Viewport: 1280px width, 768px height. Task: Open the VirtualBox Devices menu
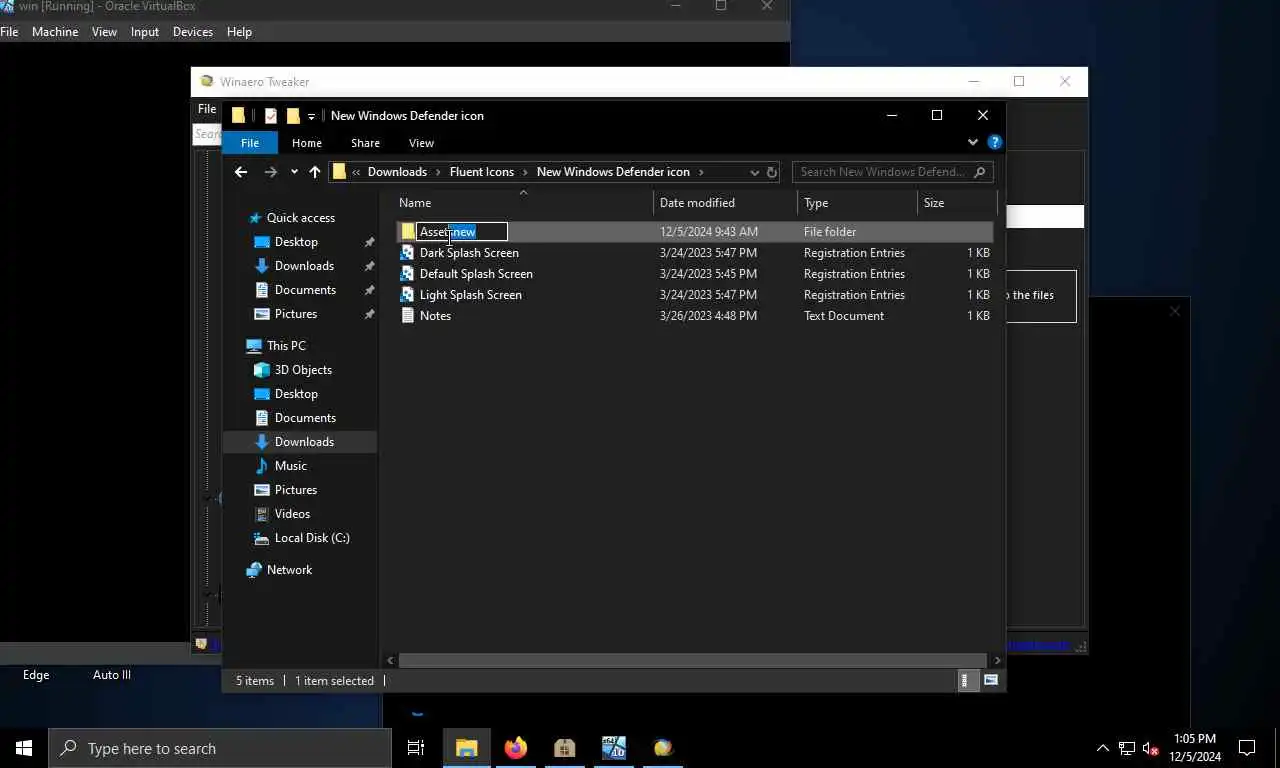192,32
